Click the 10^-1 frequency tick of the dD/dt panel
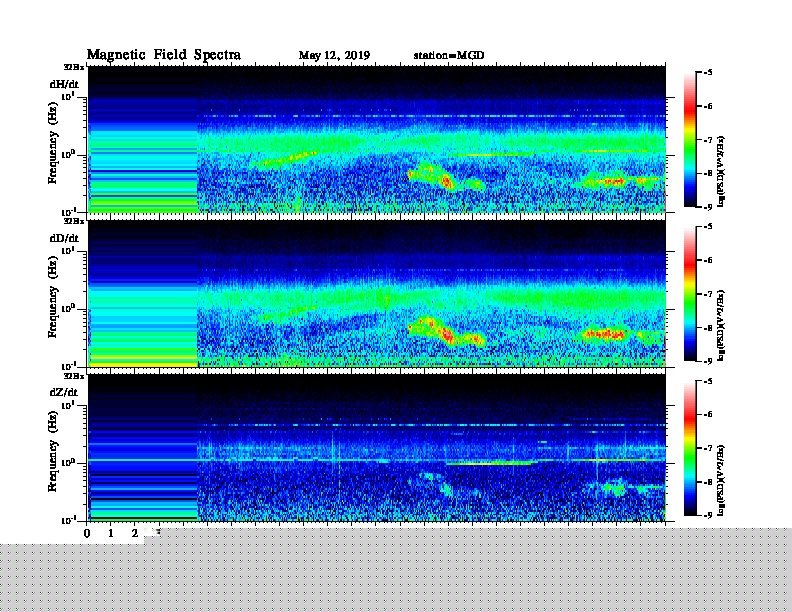This screenshot has width=792, height=612. (68, 366)
